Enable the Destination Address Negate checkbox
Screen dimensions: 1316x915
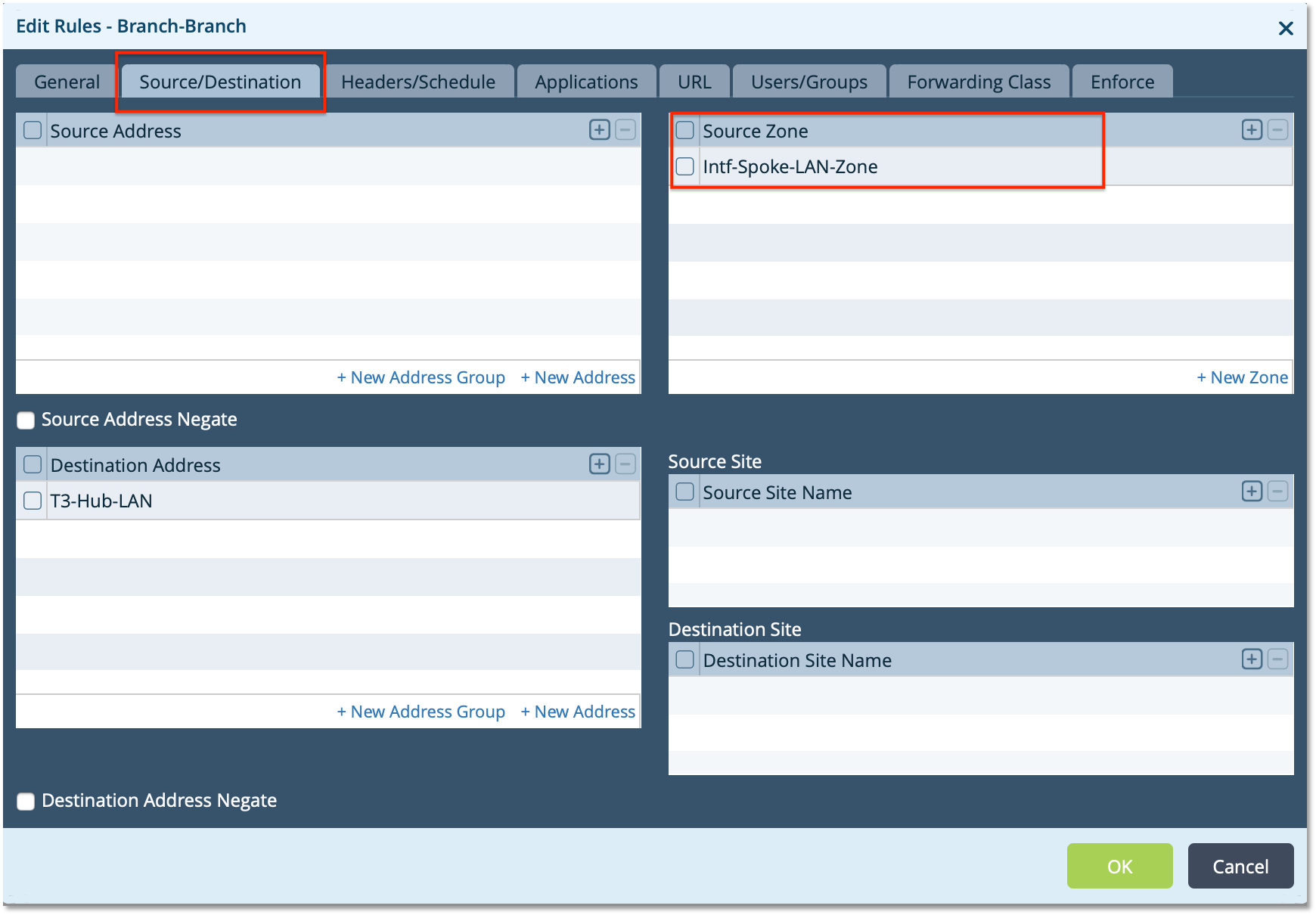pos(26,801)
